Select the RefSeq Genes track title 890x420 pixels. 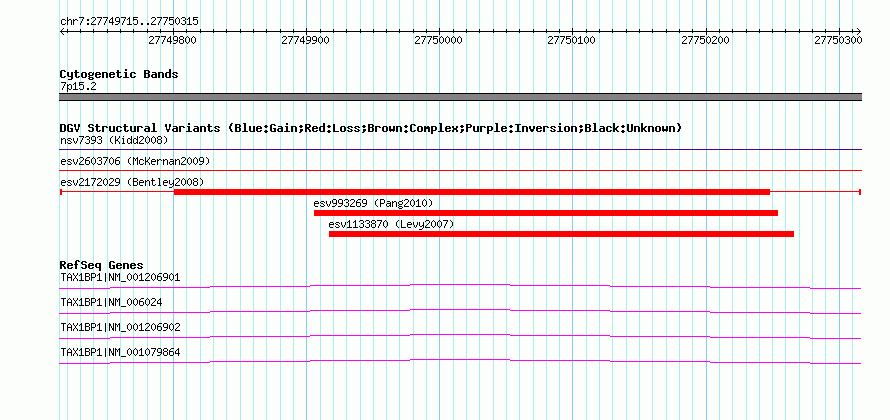101,265
